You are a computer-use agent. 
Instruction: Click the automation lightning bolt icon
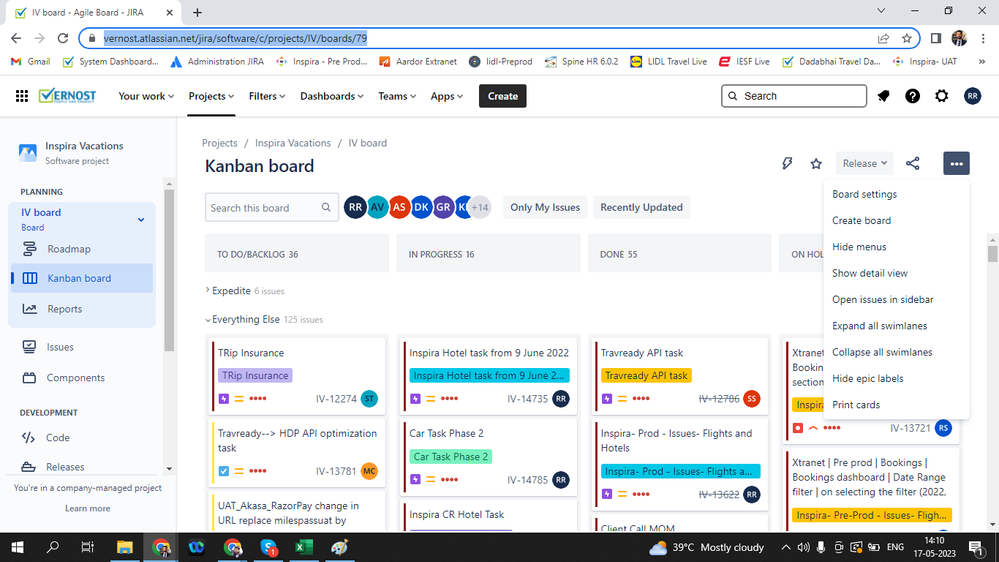(787, 164)
